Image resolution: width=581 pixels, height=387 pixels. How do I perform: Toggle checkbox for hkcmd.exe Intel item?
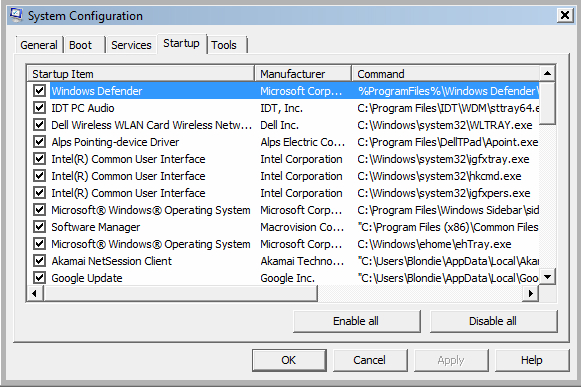pyautogui.click(x=39, y=176)
